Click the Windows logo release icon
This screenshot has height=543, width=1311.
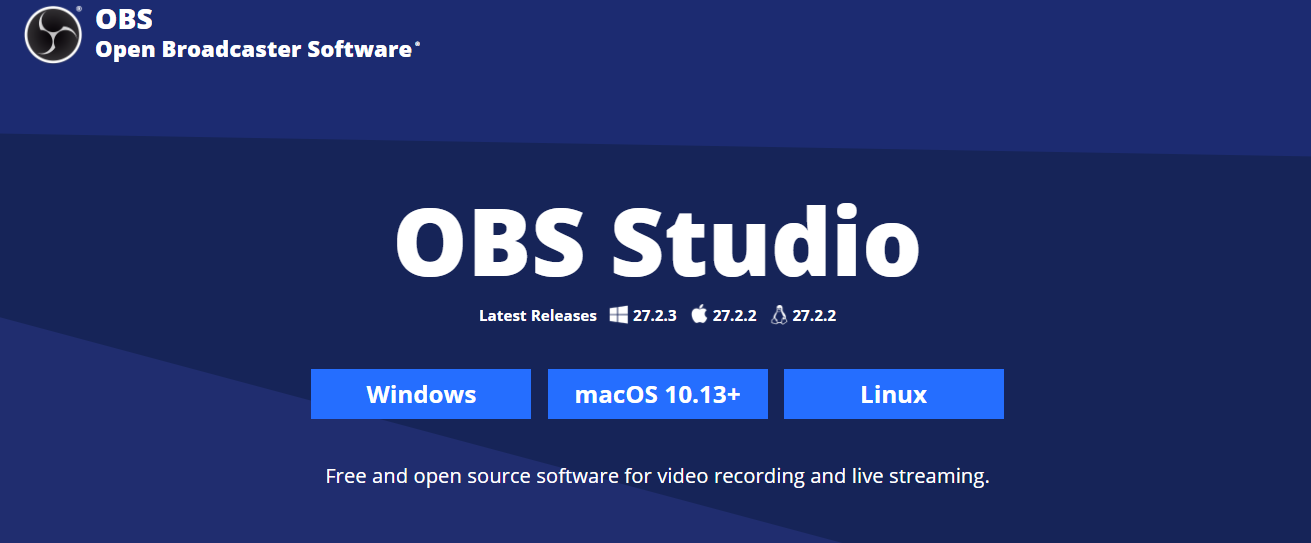pos(619,315)
